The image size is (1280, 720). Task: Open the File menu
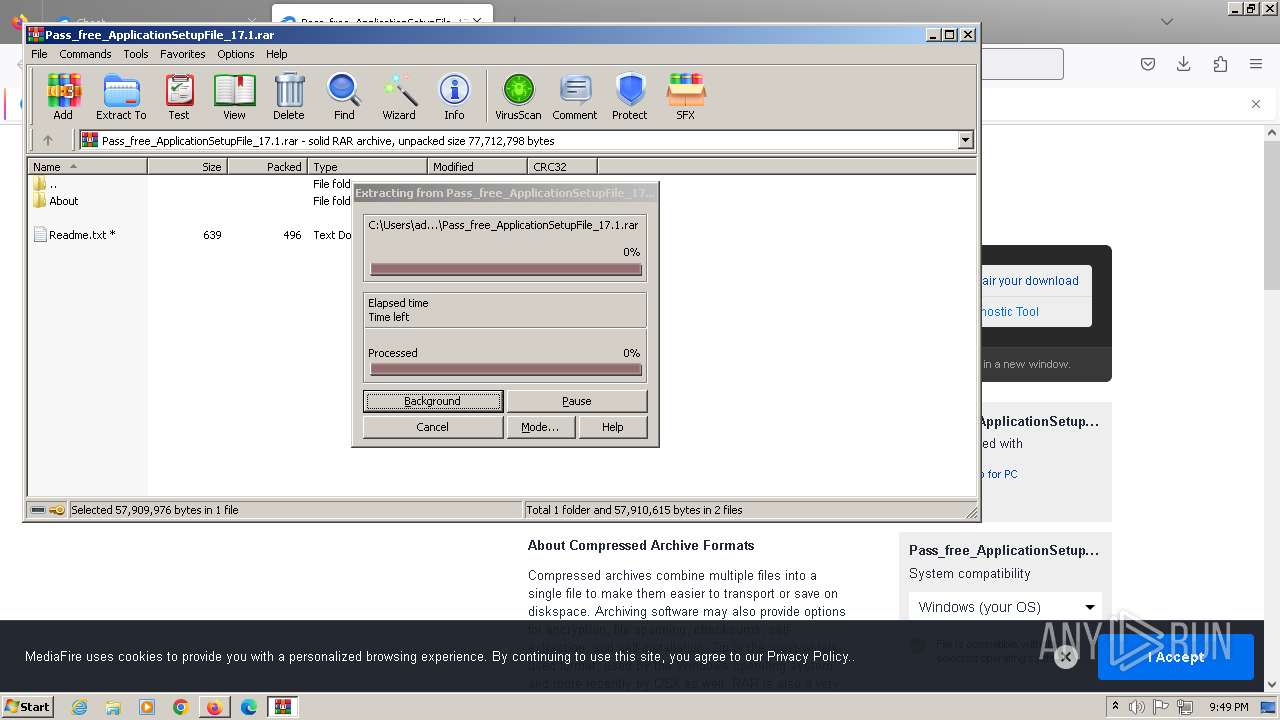pos(39,54)
